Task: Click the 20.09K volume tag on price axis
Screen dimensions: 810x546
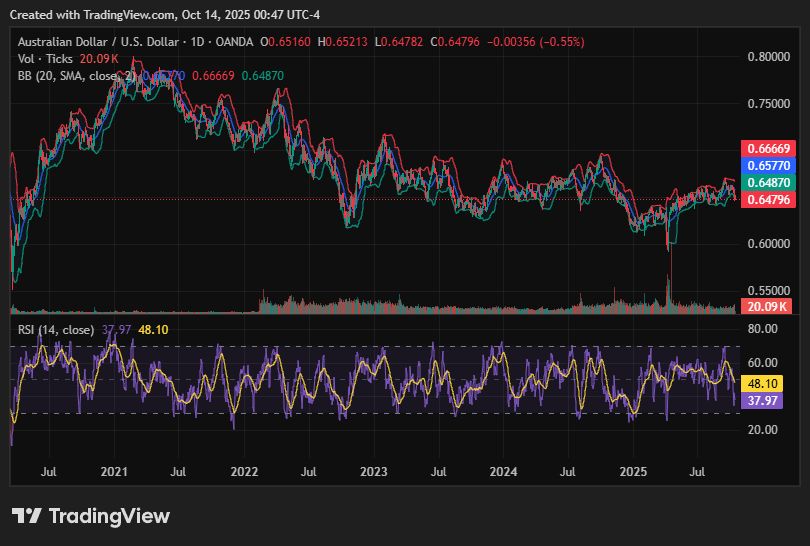Action: (x=767, y=306)
